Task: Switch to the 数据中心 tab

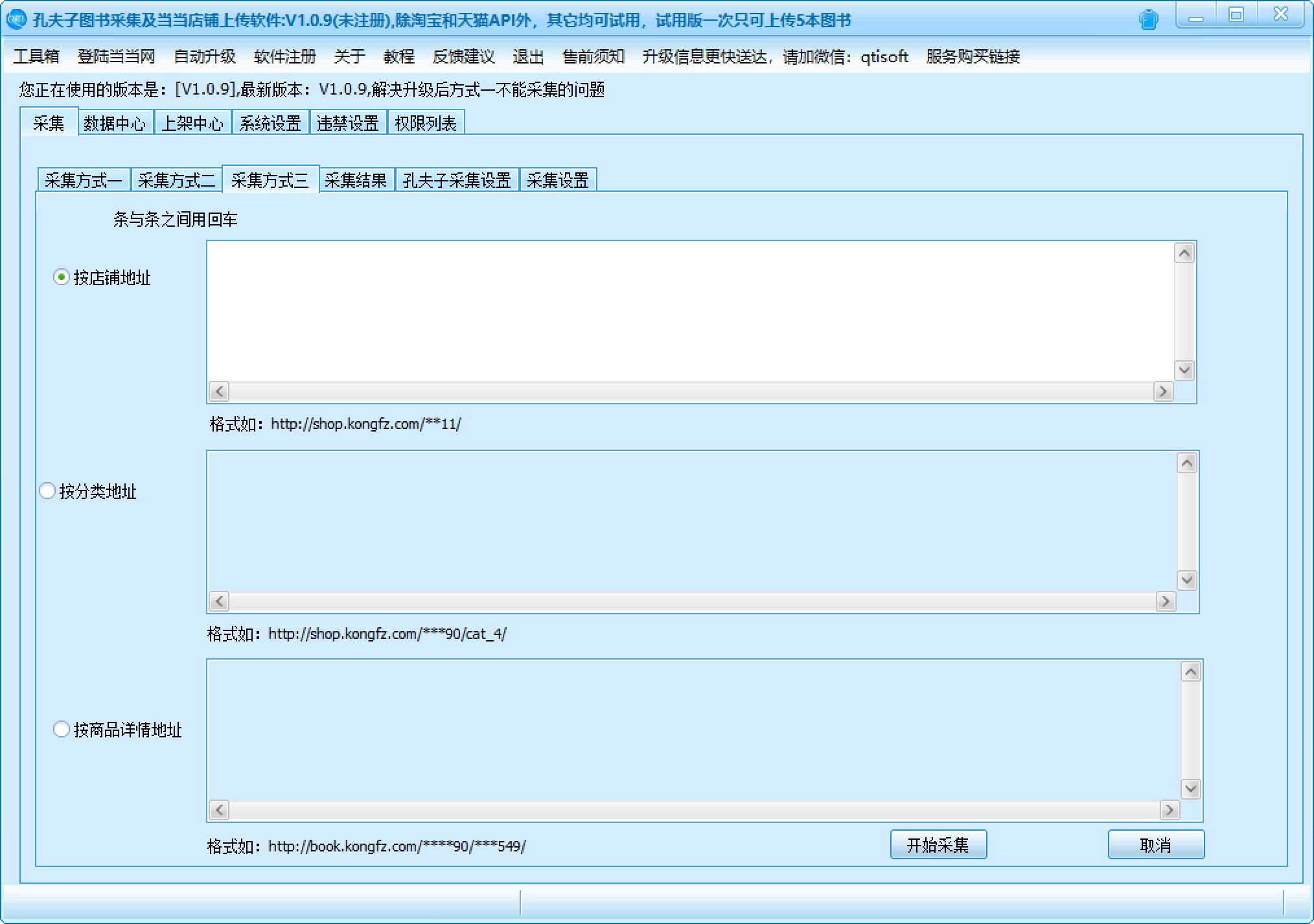Action: tap(115, 123)
